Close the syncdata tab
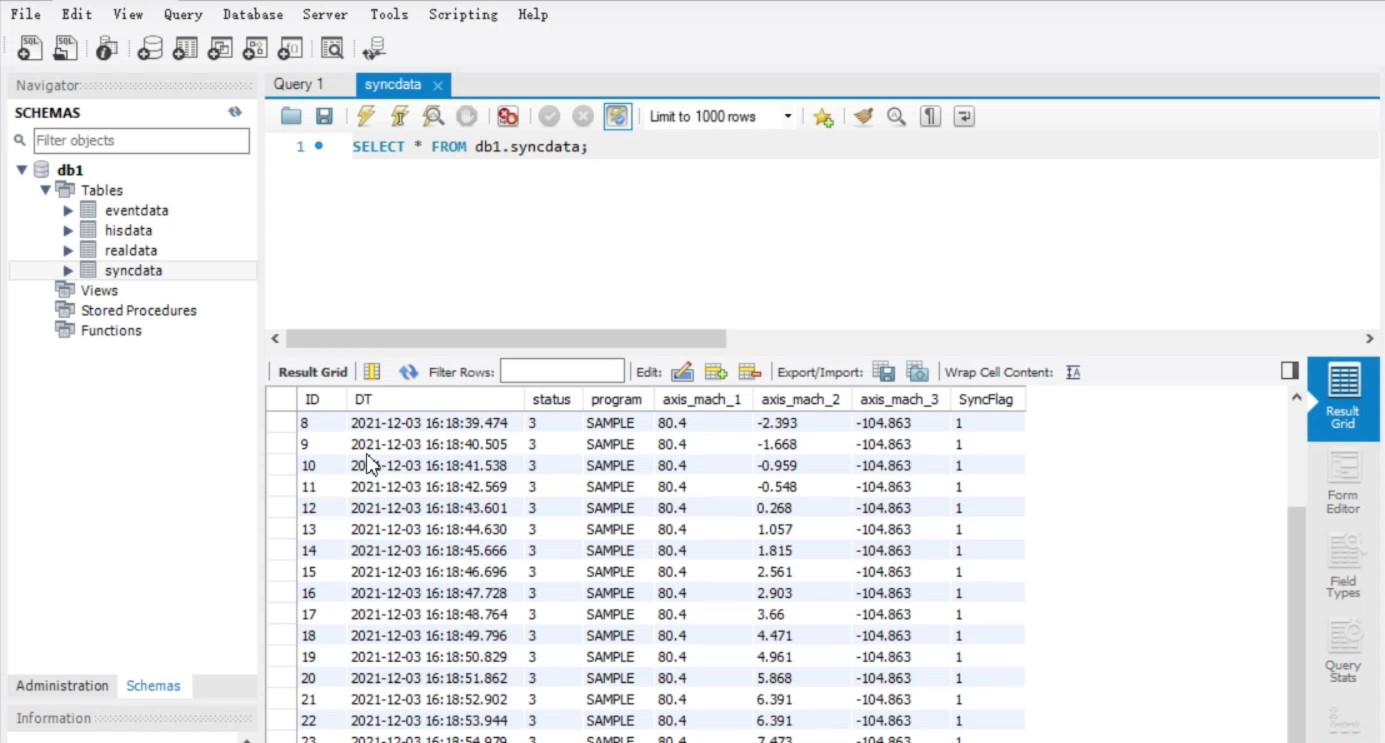 click(438, 86)
